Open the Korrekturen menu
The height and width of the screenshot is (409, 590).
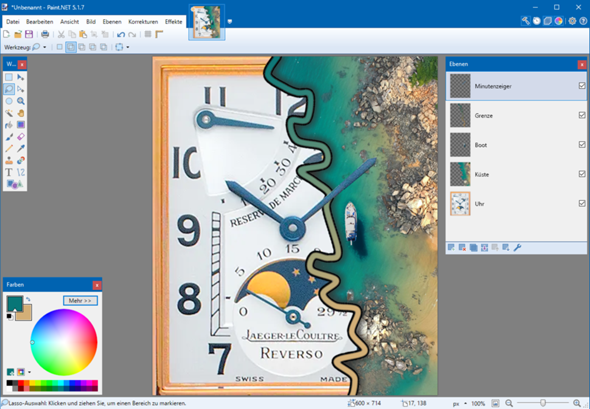[x=143, y=22]
